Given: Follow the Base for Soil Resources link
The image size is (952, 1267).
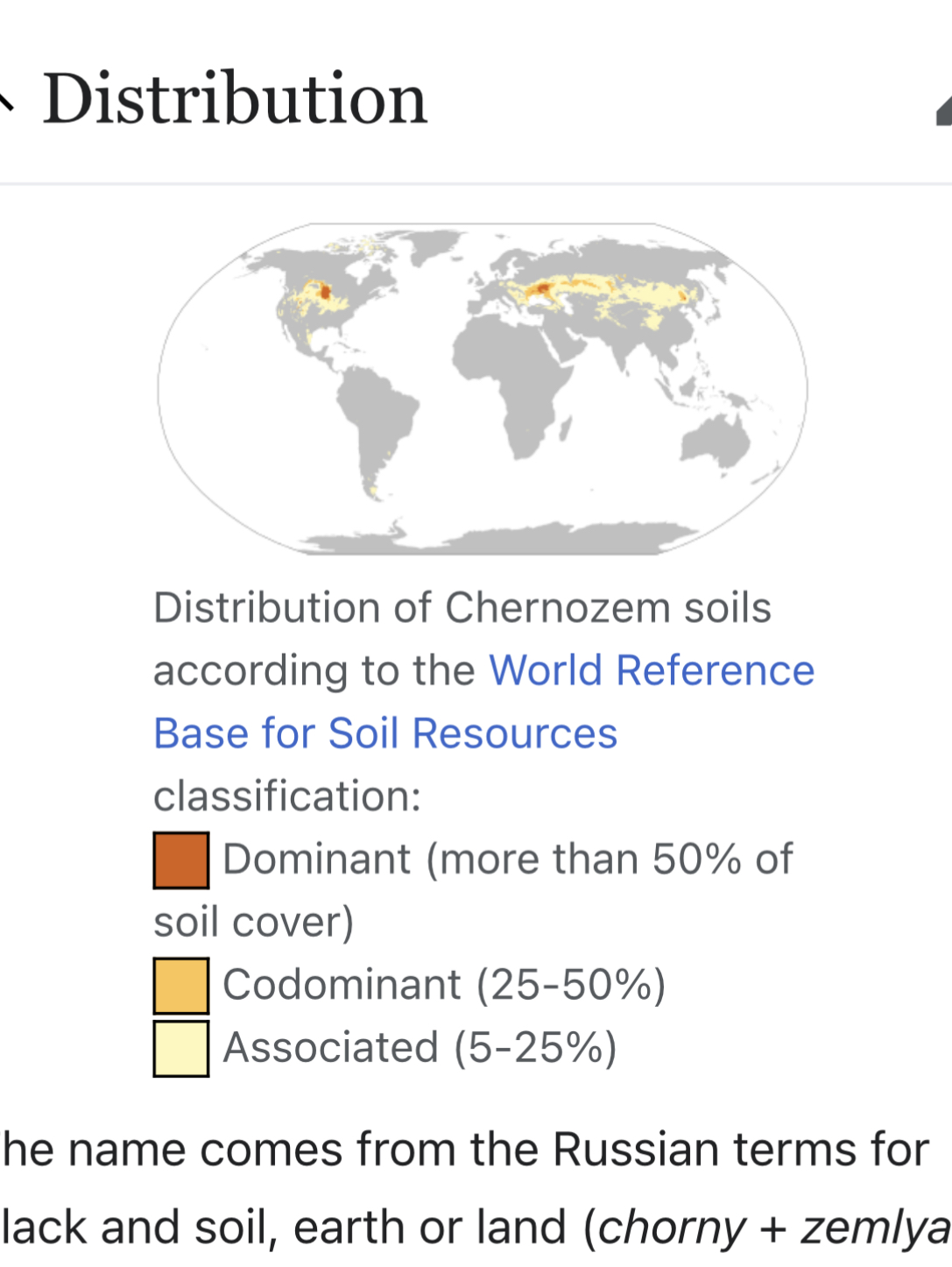Looking at the screenshot, I should (x=385, y=733).
